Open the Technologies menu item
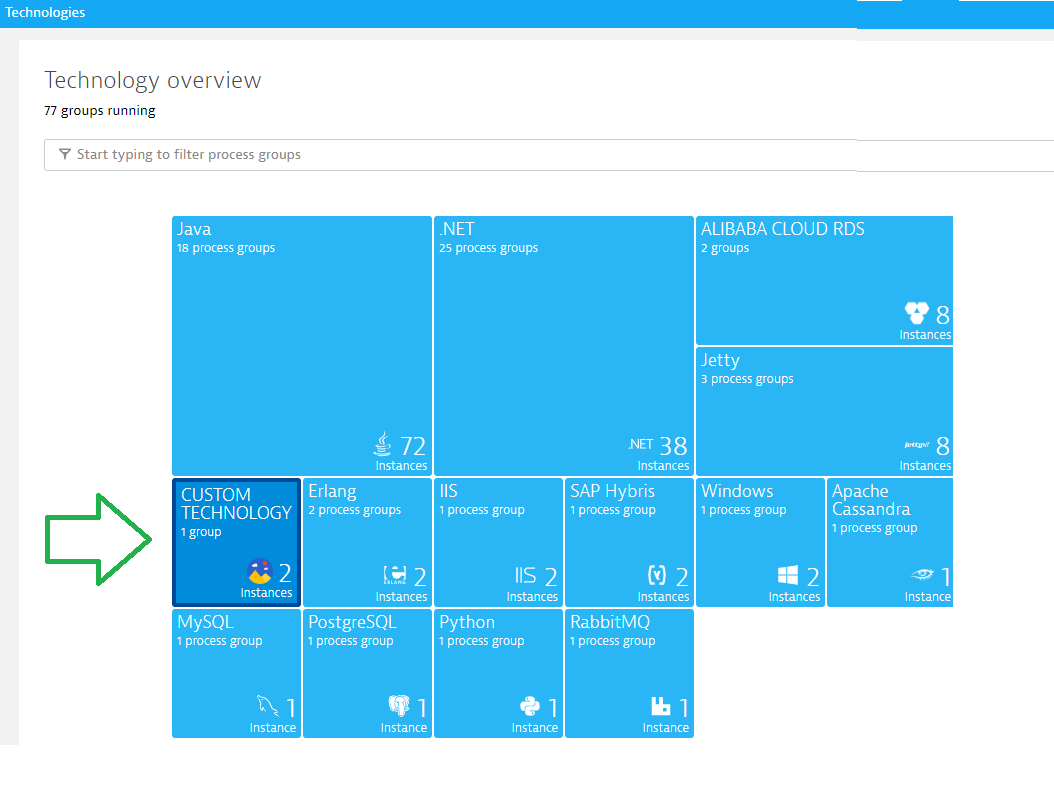The width and height of the screenshot is (1054, 786). [45, 13]
